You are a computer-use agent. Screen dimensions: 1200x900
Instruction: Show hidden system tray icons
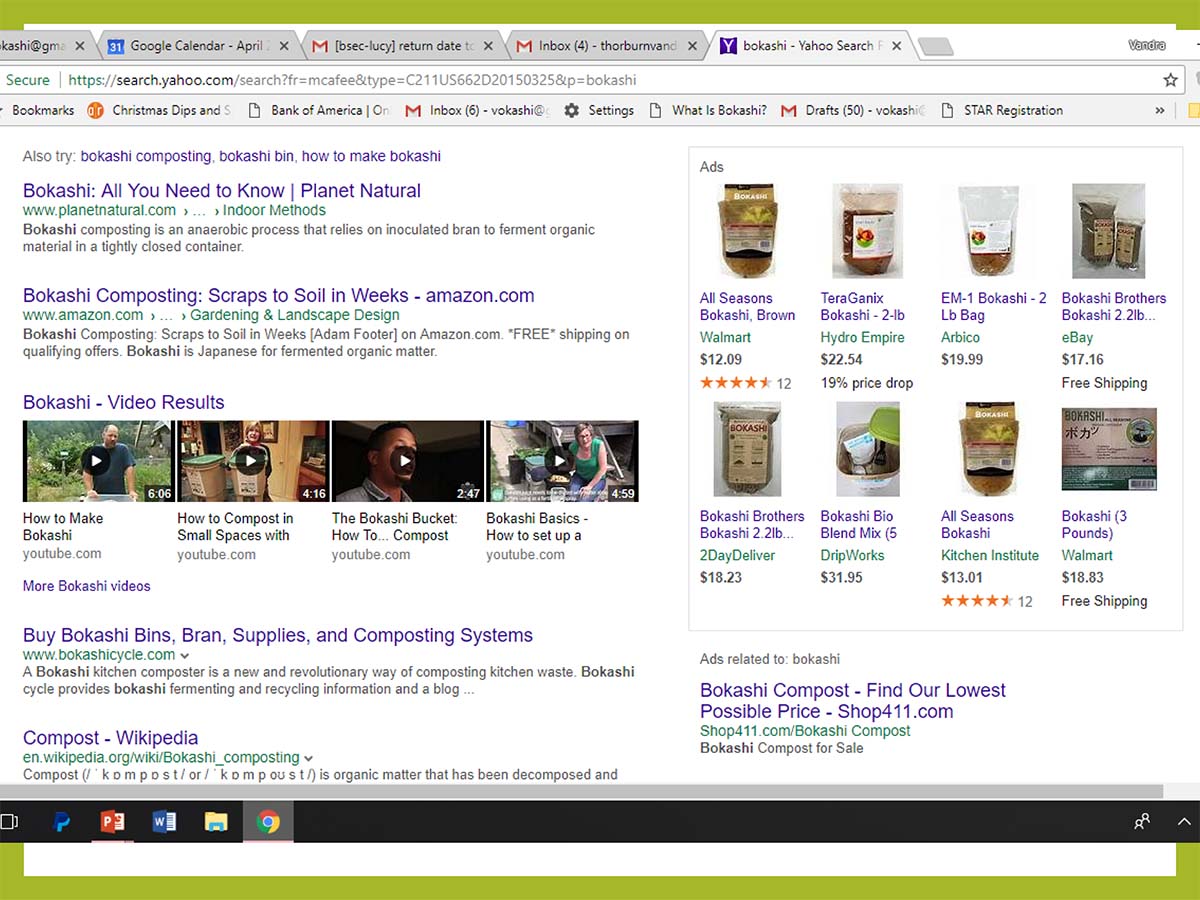(1184, 822)
